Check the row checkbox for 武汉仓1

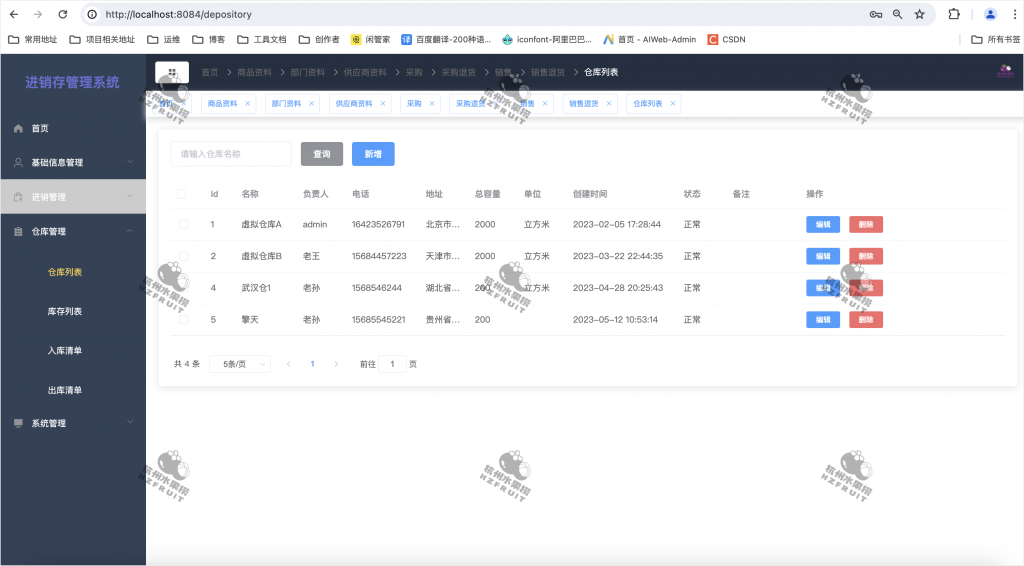click(184, 288)
